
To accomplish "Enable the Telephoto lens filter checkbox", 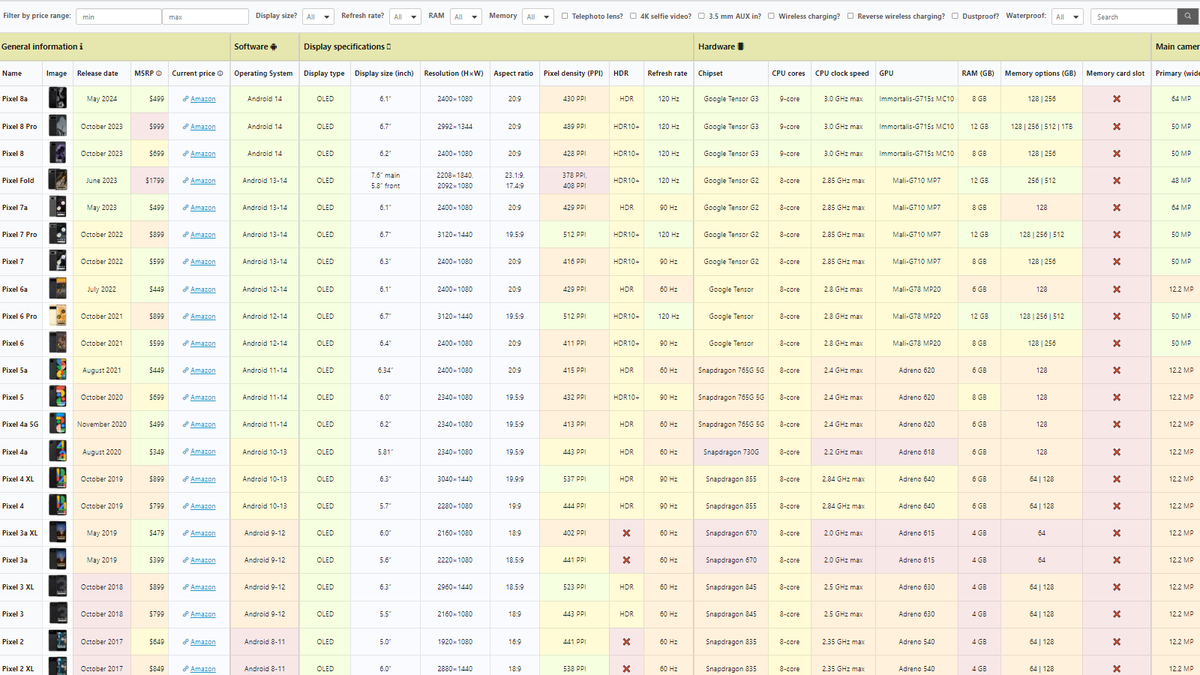I will tap(565, 16).
